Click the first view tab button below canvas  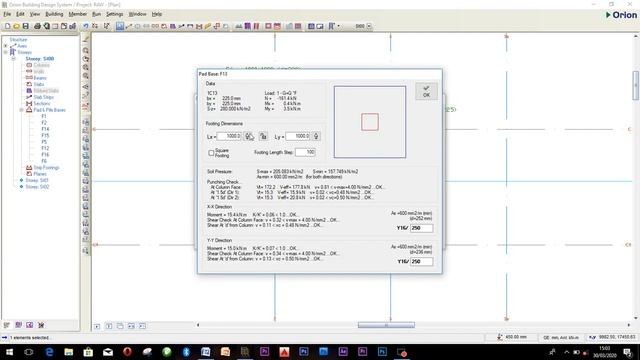click(97, 326)
